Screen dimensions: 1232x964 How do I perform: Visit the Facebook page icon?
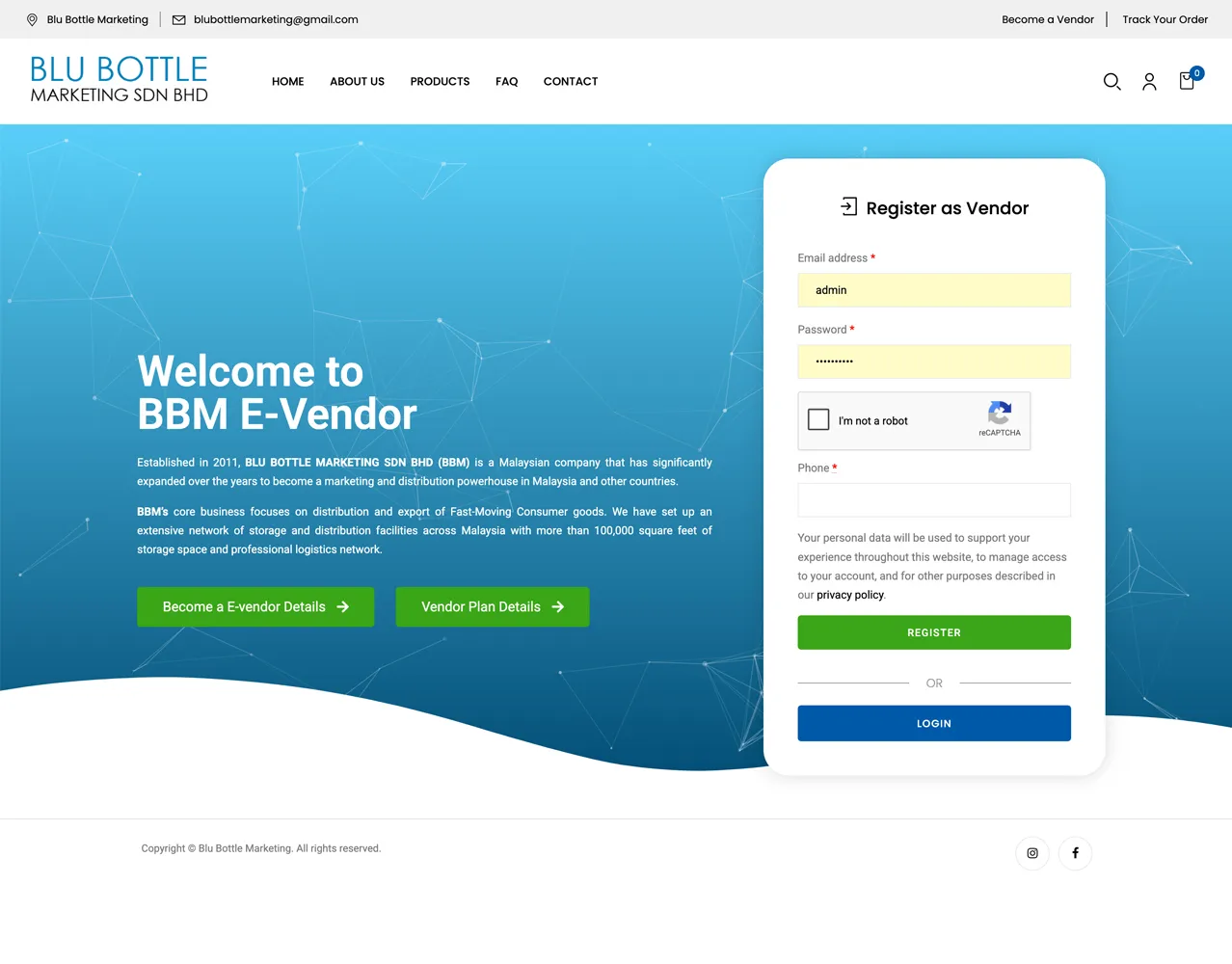(1075, 853)
